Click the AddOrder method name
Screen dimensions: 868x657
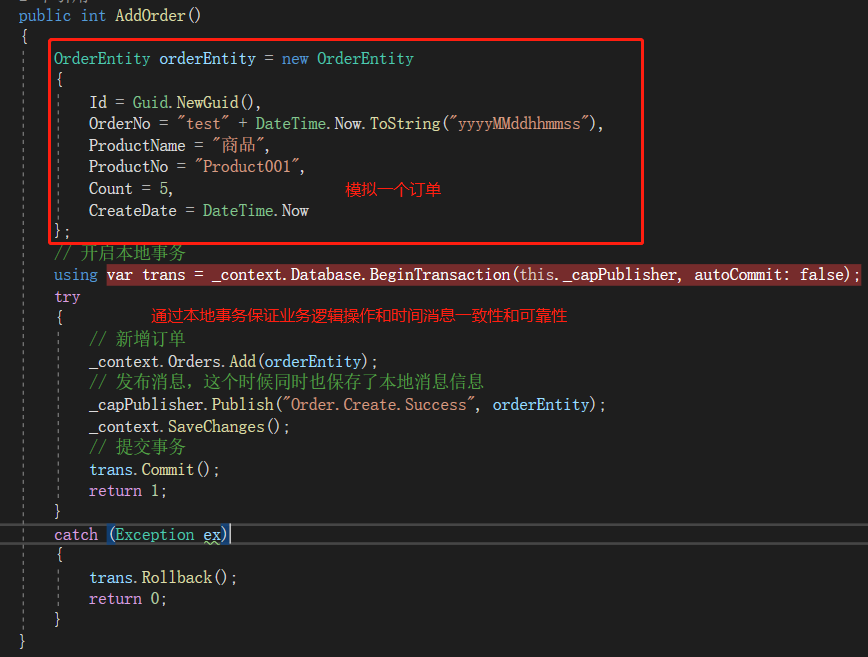point(150,15)
